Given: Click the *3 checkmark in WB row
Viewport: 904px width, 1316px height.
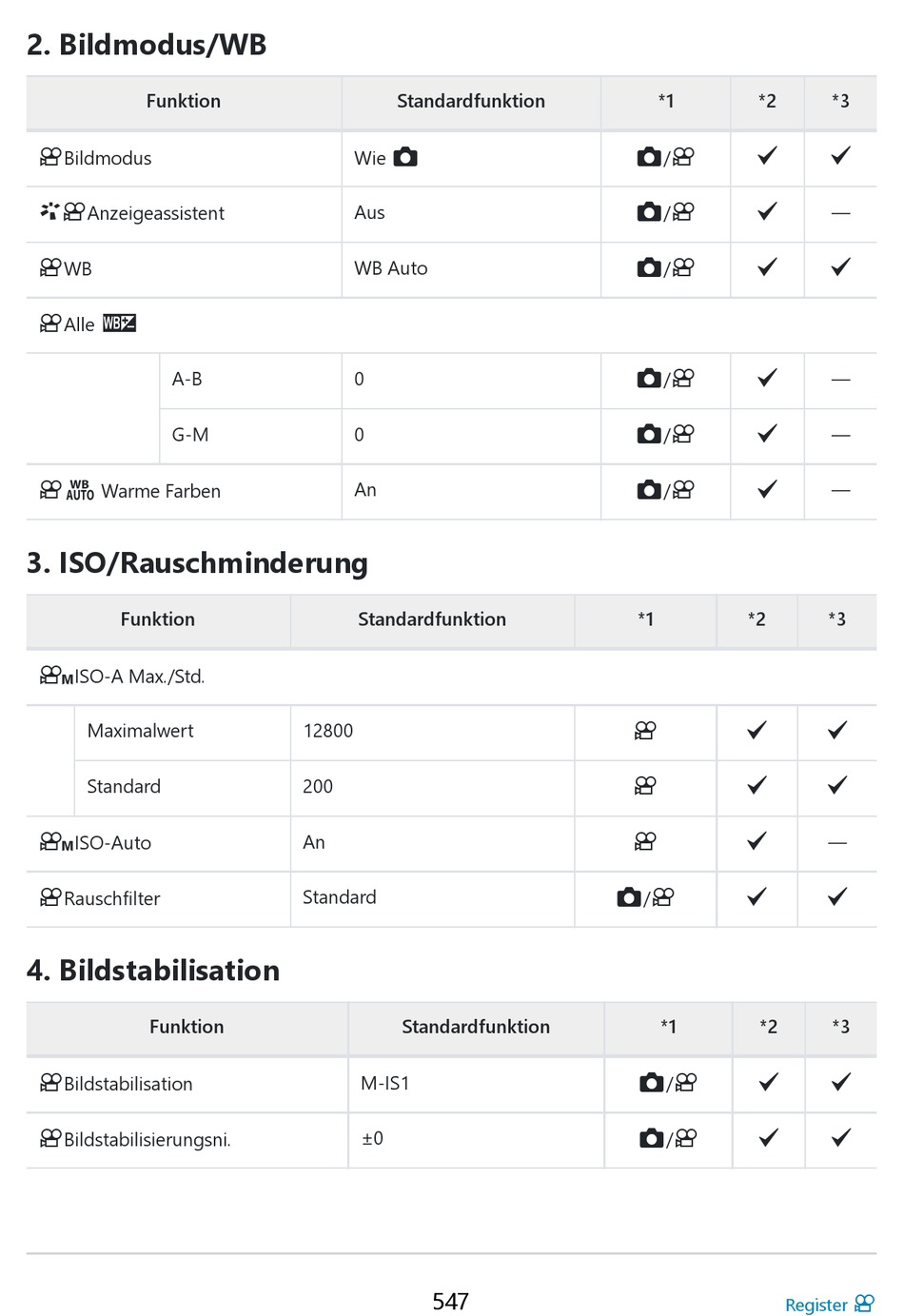Looking at the screenshot, I should 840,267.
